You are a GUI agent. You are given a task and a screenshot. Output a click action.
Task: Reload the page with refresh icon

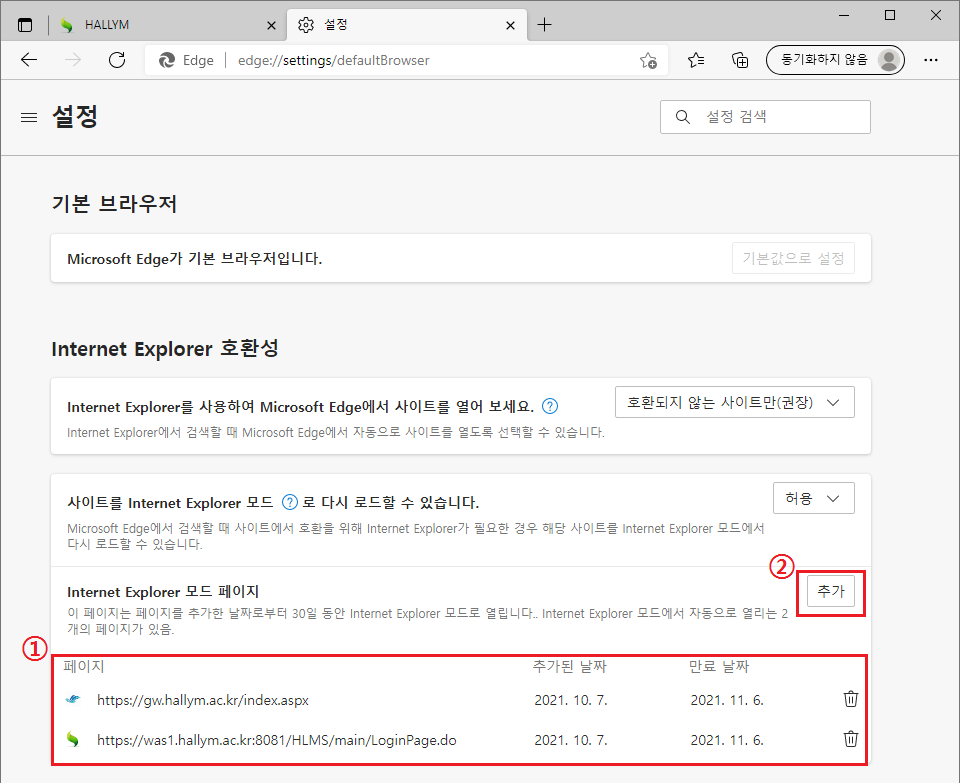(117, 60)
